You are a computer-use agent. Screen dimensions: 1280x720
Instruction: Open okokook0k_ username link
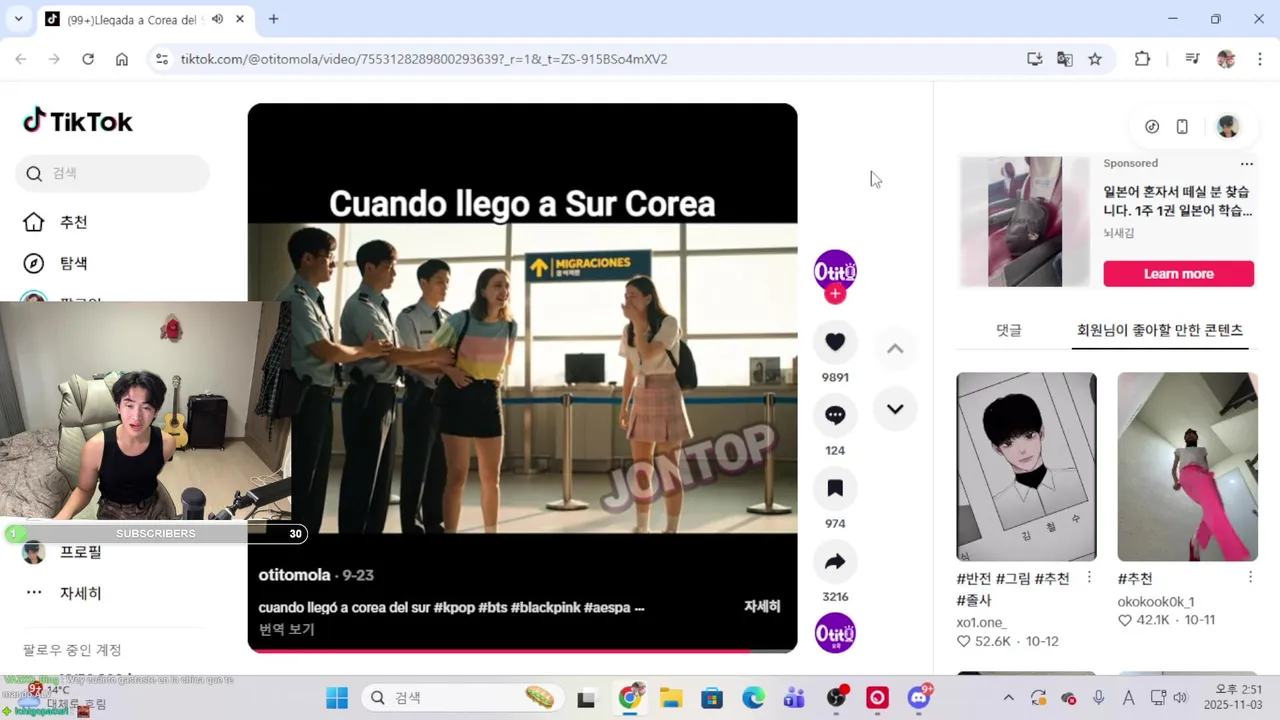tap(1156, 602)
